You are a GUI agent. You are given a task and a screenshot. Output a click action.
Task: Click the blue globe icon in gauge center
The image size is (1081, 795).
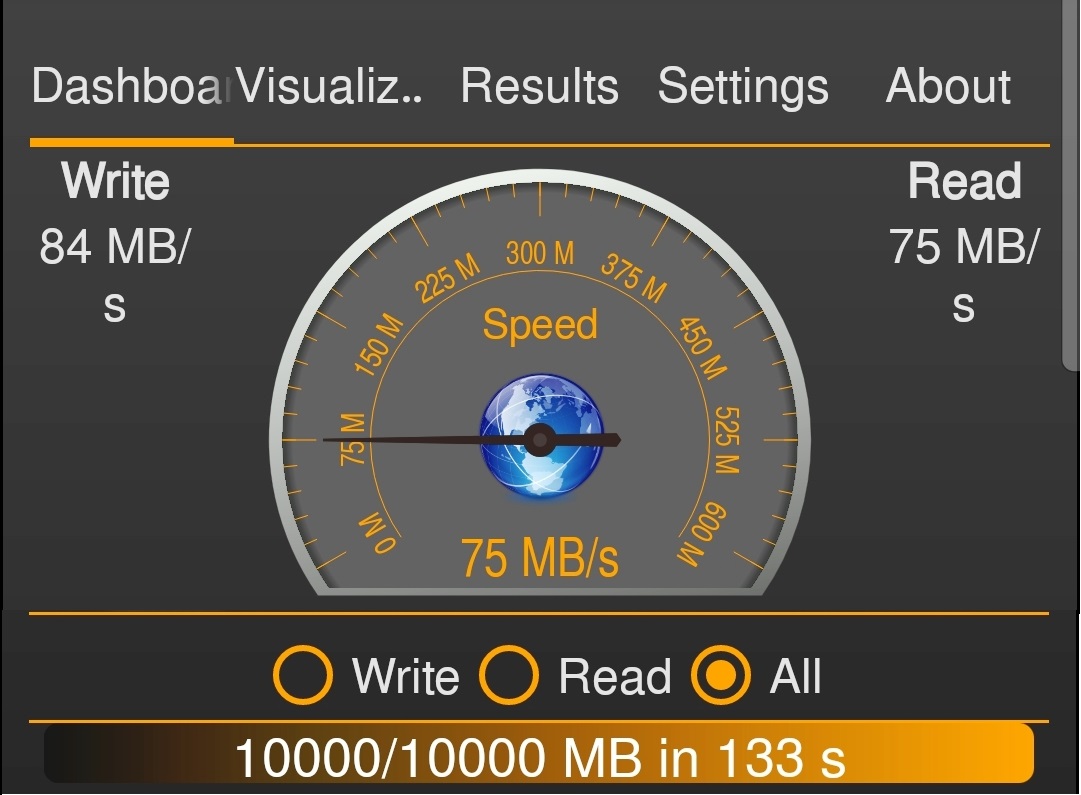[x=541, y=436]
